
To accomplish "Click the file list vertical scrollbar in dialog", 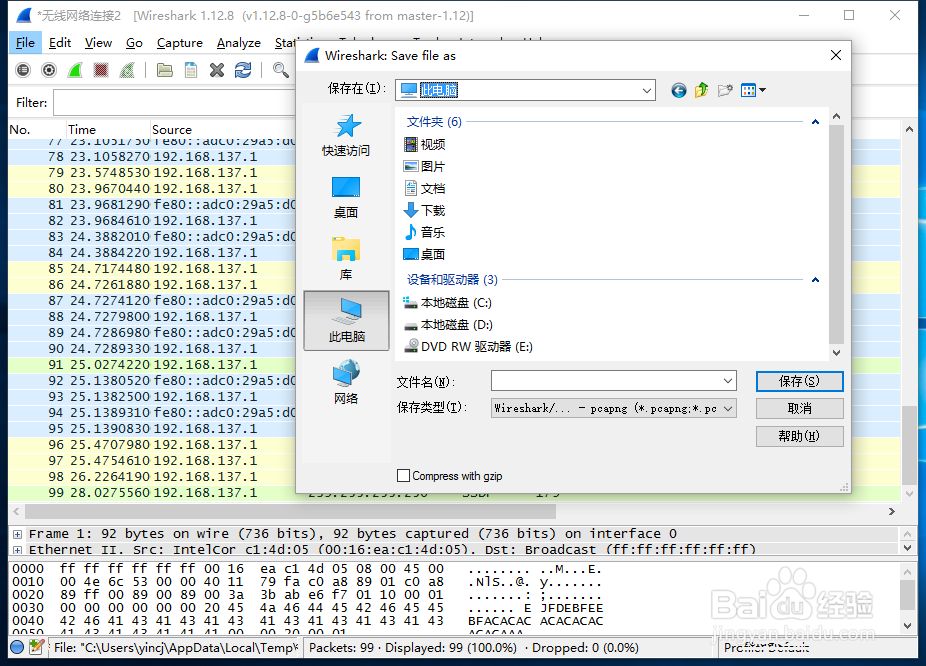I will pyautogui.click(x=836, y=234).
